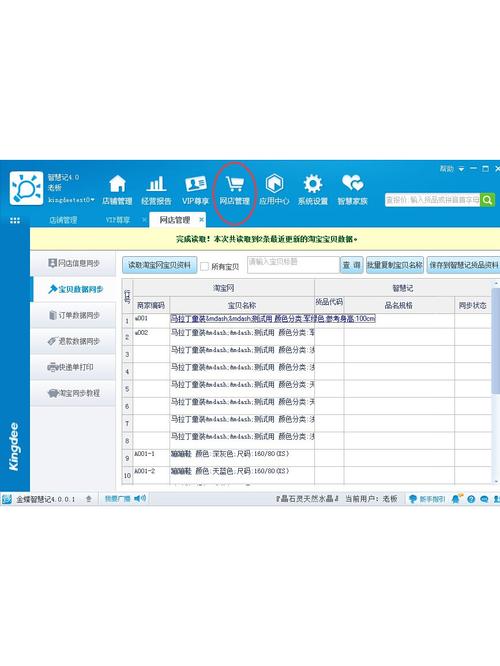The image size is (500, 666).
Task: Select cell A001-2 in row 10
Action: click(151, 475)
